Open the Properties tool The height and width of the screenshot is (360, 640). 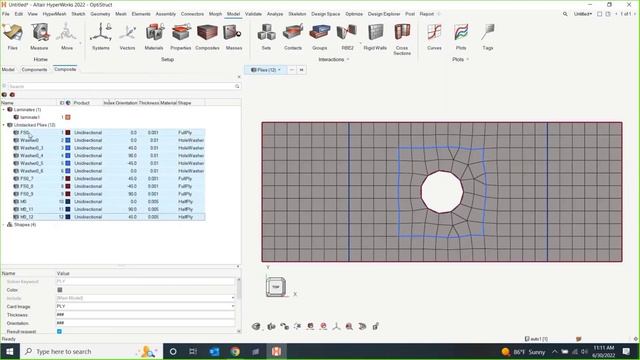[181, 37]
